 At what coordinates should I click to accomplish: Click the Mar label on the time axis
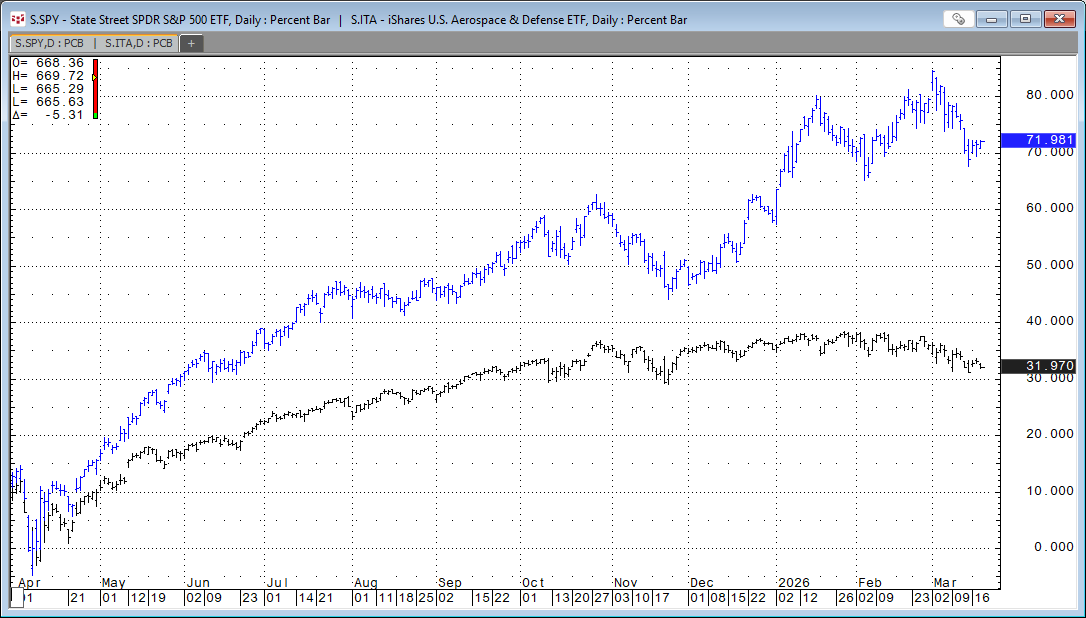click(x=944, y=581)
